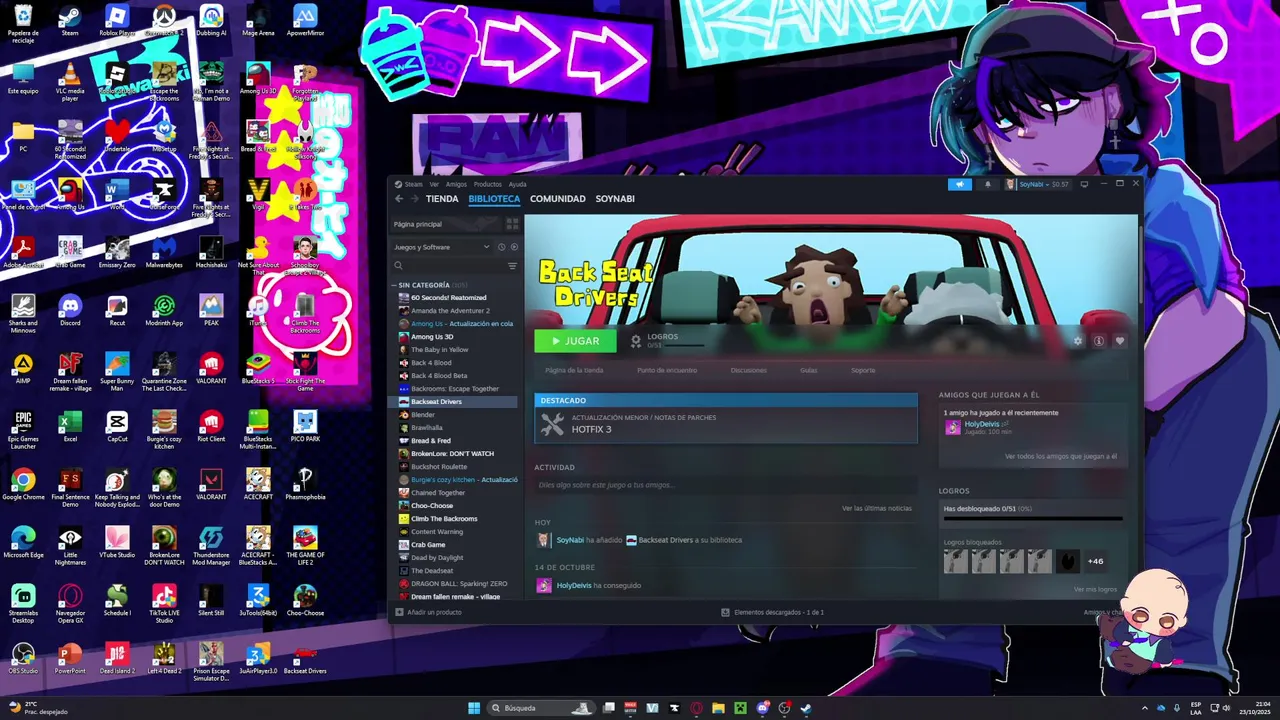1280x720 pixels.
Task: Switch to the COMUNIDAD tab
Action: pos(558,199)
